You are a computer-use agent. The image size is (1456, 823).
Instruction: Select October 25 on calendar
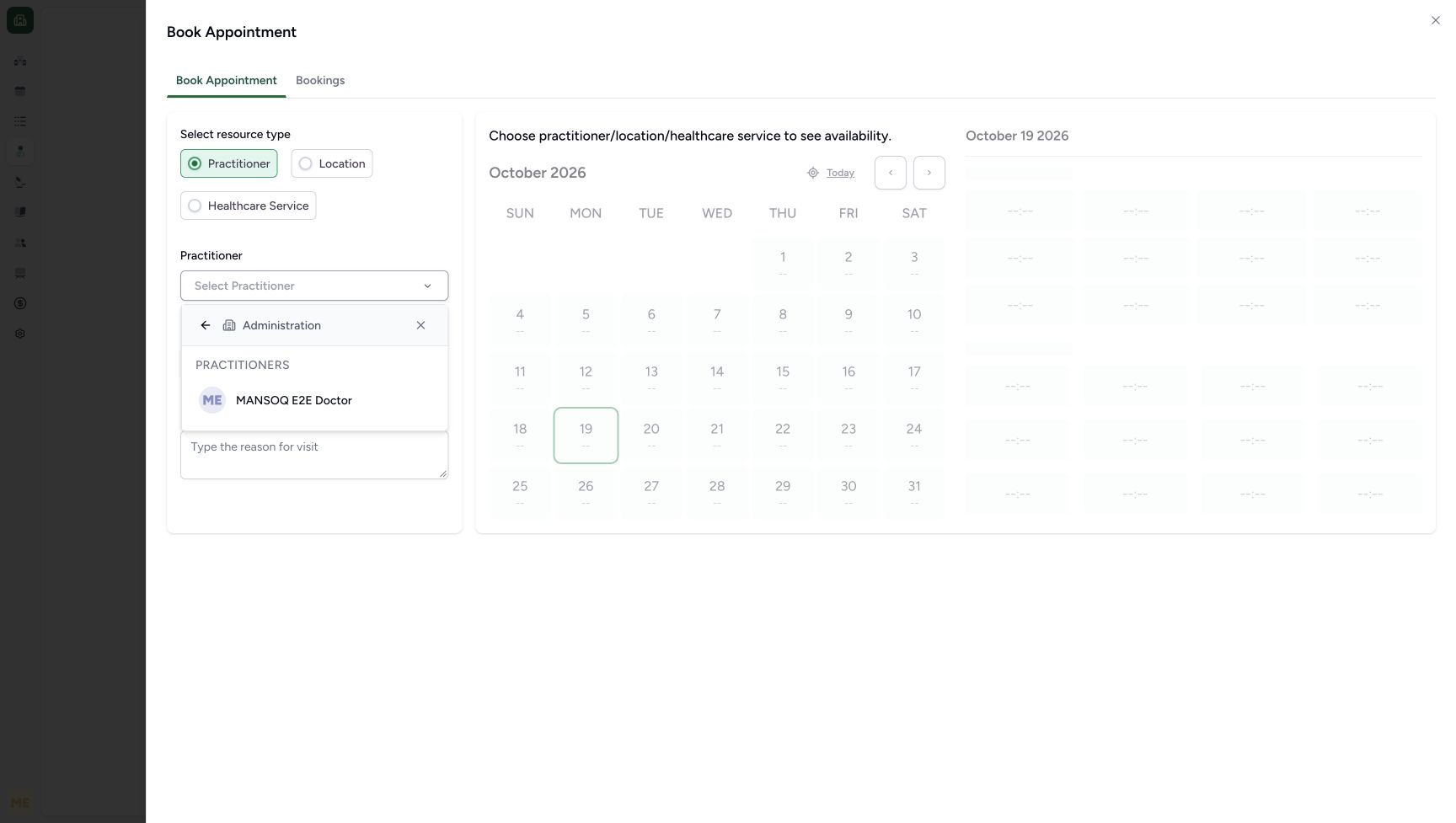coord(520,493)
